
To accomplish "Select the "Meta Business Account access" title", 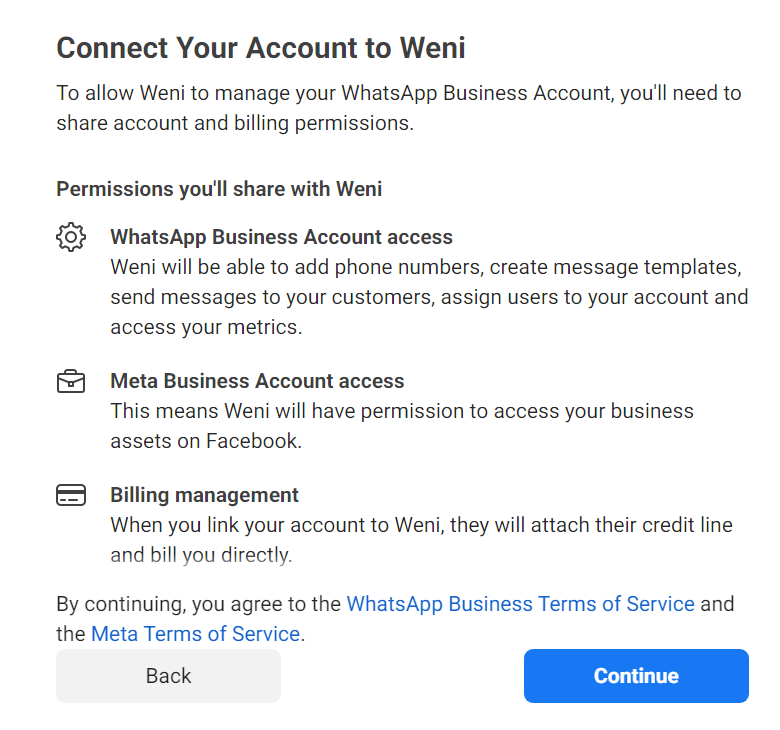I will click(x=257, y=381).
